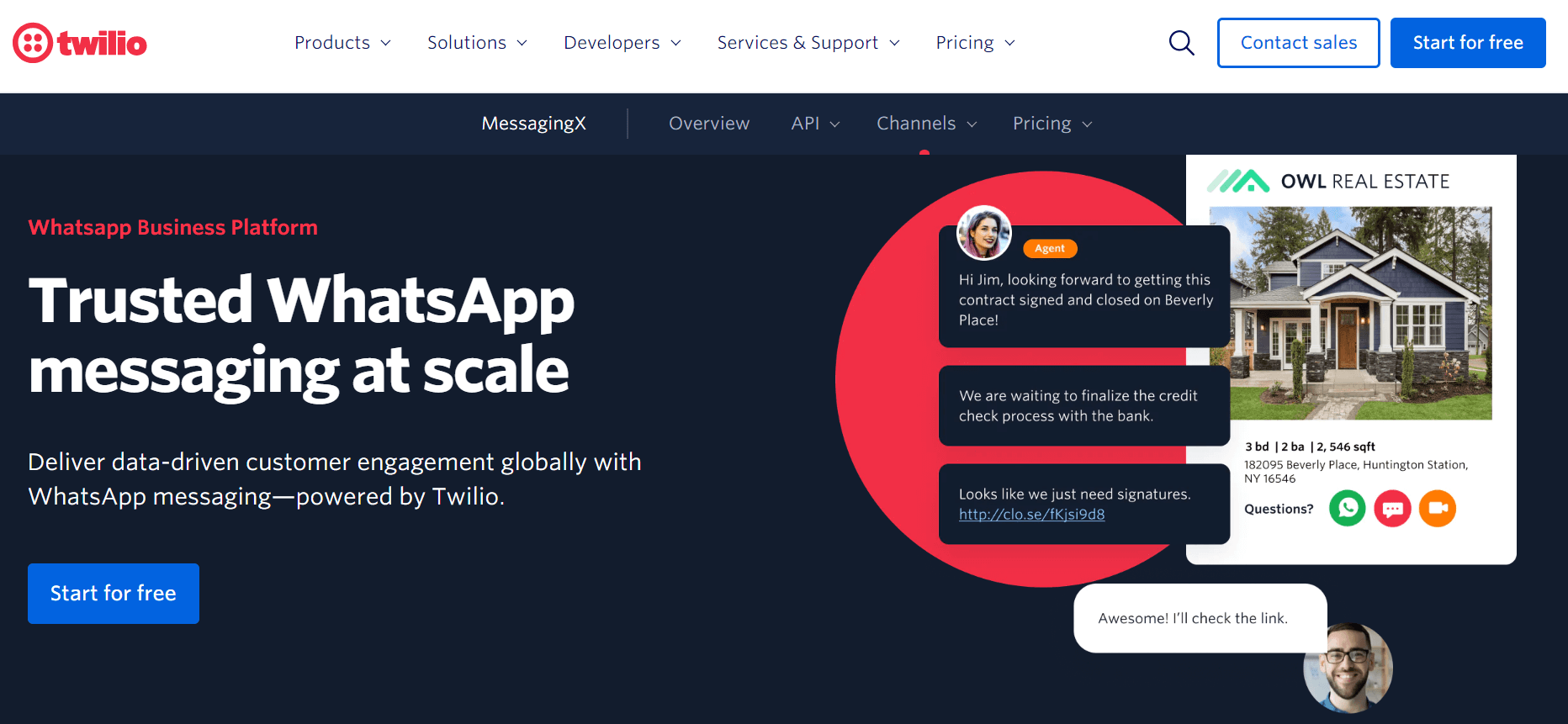
Task: Click the agent's avatar photo
Action: click(983, 233)
